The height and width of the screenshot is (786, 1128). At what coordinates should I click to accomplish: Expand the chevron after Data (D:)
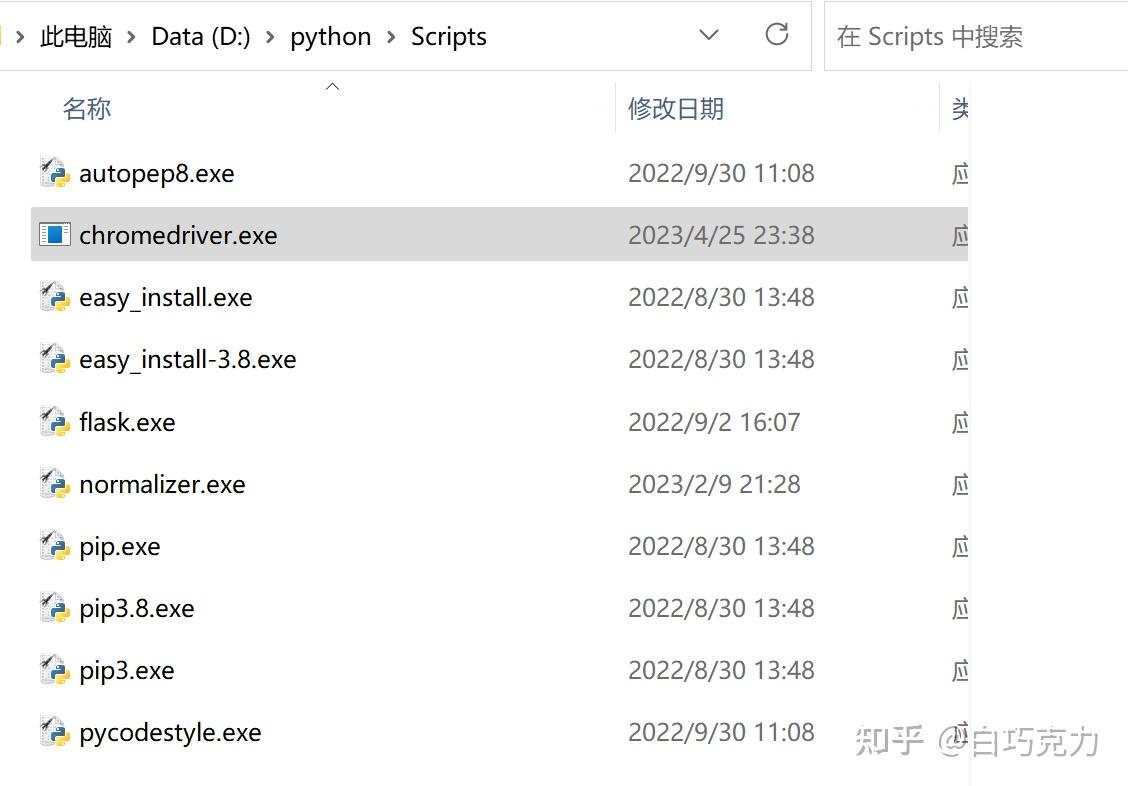point(271,37)
